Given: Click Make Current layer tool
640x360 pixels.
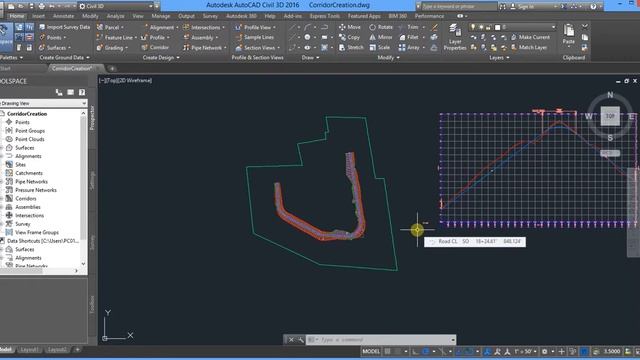Looking at the screenshot, I should pyautogui.click(x=530, y=37).
